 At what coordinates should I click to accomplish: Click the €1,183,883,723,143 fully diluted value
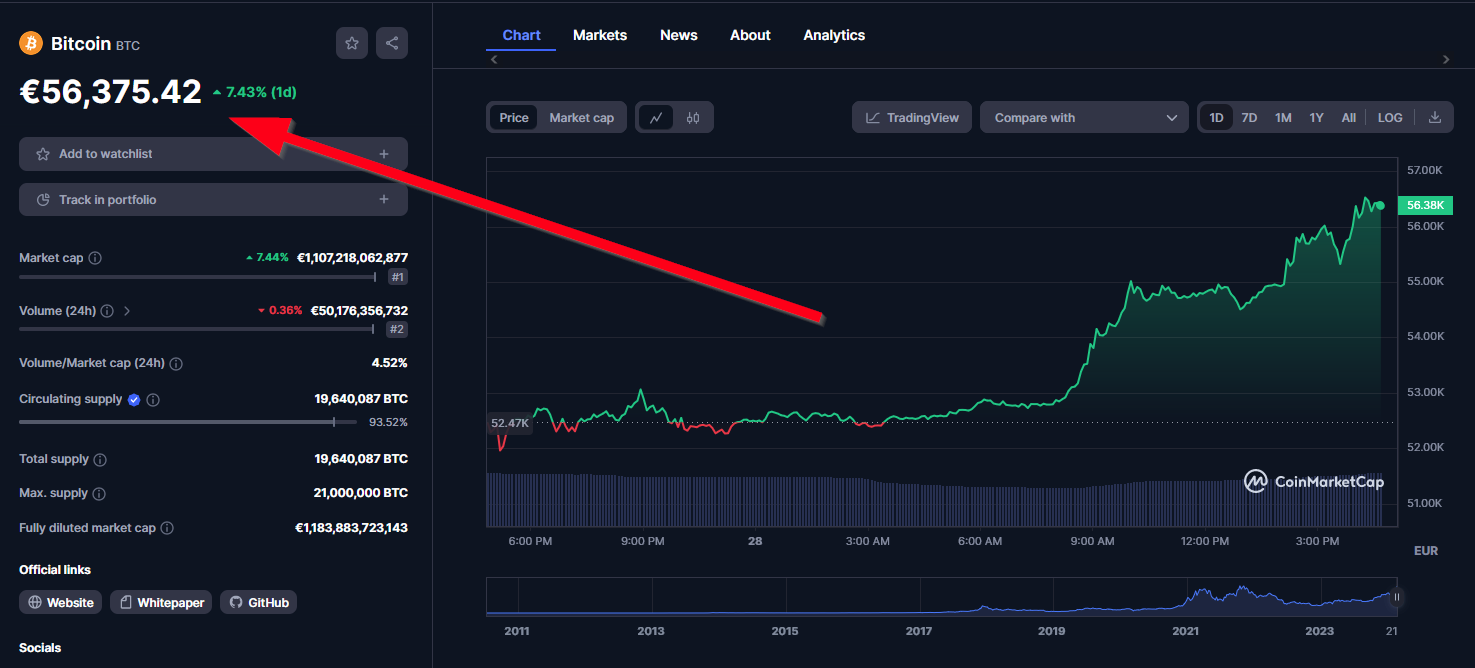pyautogui.click(x=351, y=527)
